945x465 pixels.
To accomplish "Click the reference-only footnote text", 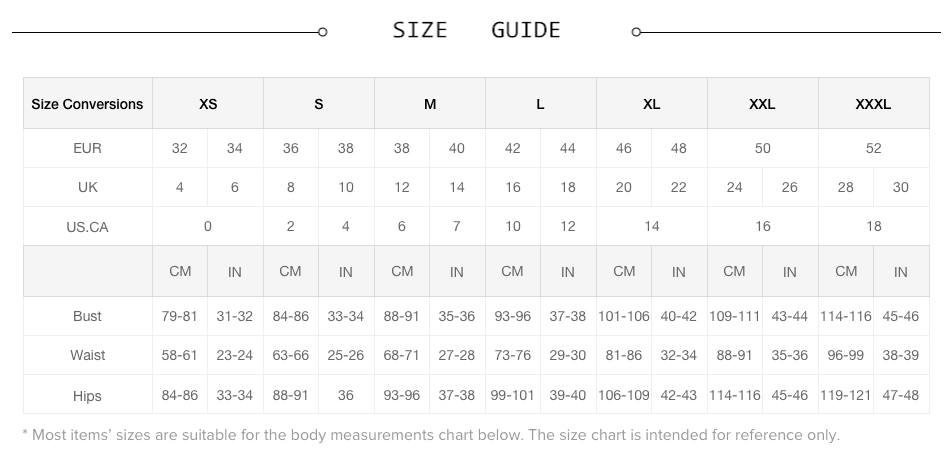I will pos(431,435).
